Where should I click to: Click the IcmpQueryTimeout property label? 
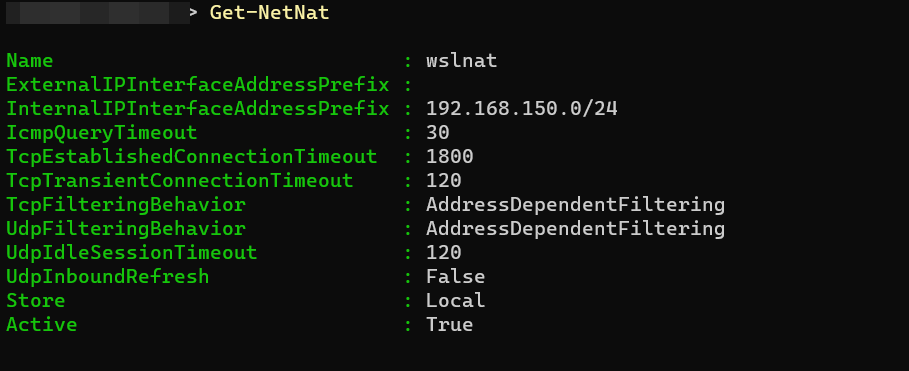(102, 133)
